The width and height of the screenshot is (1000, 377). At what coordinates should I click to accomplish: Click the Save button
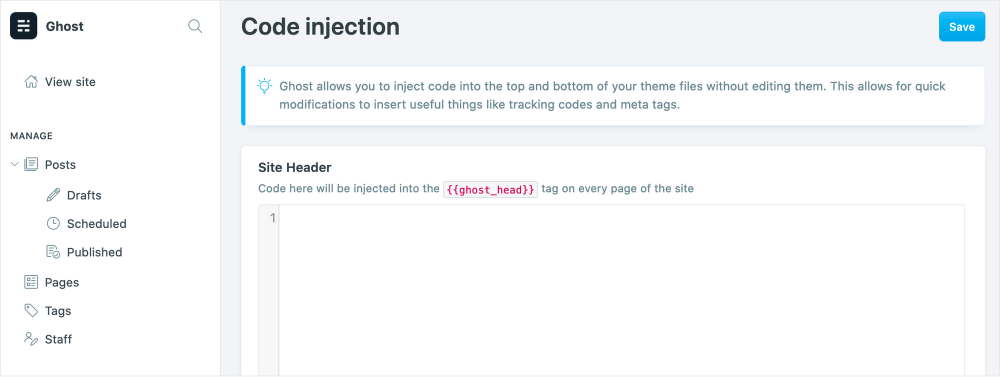962,27
